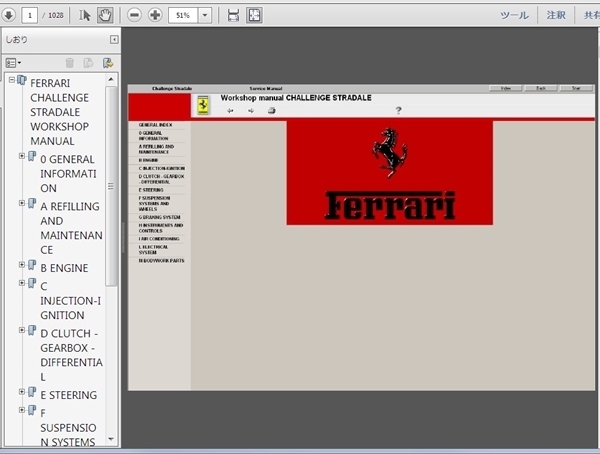Viewport: 600px width, 454px height.
Task: Open GENERAL INDEX link in manual
Action: [155, 125]
